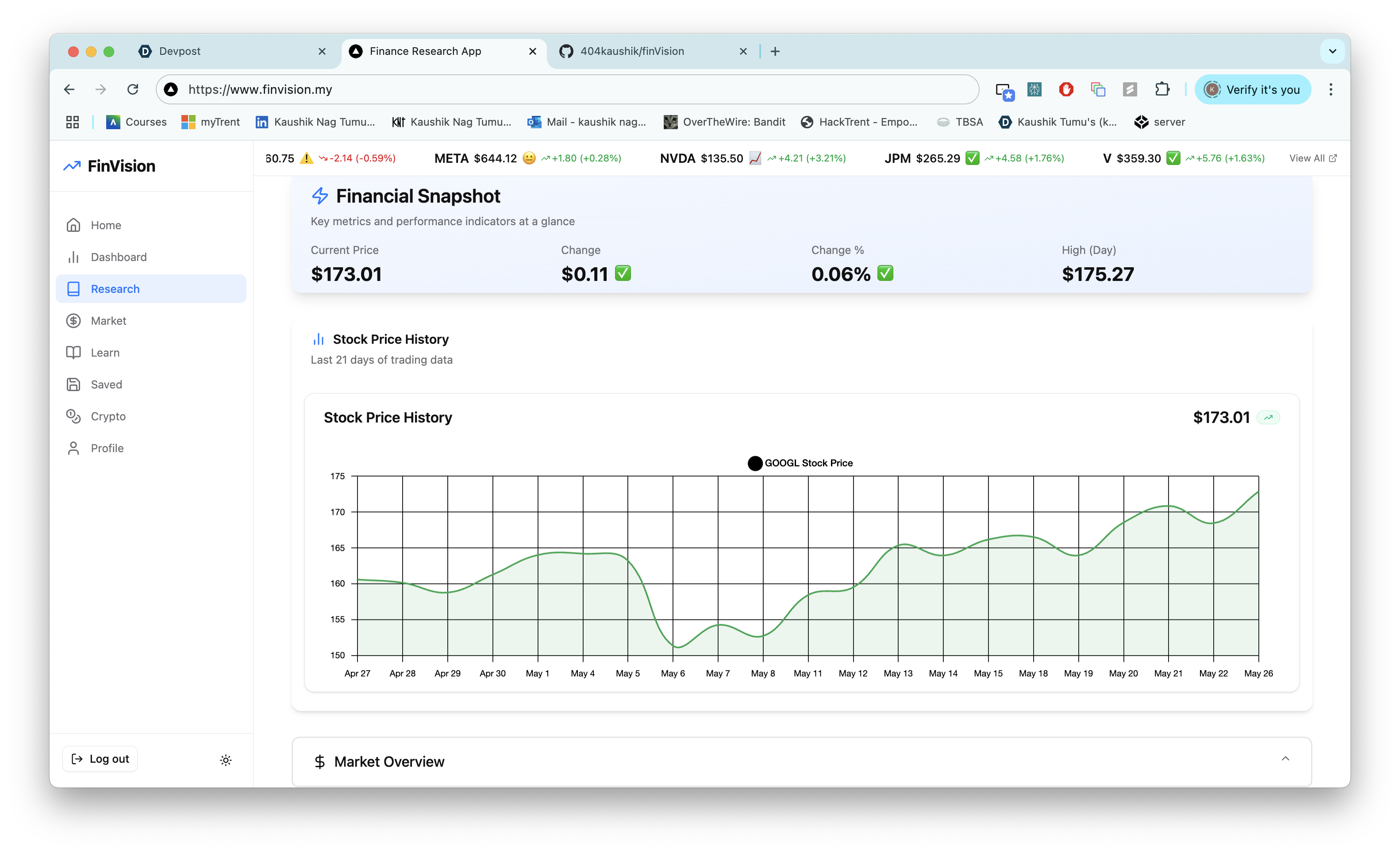Open the Profile page in the sidebar
The width and height of the screenshot is (1400, 853).
point(107,448)
